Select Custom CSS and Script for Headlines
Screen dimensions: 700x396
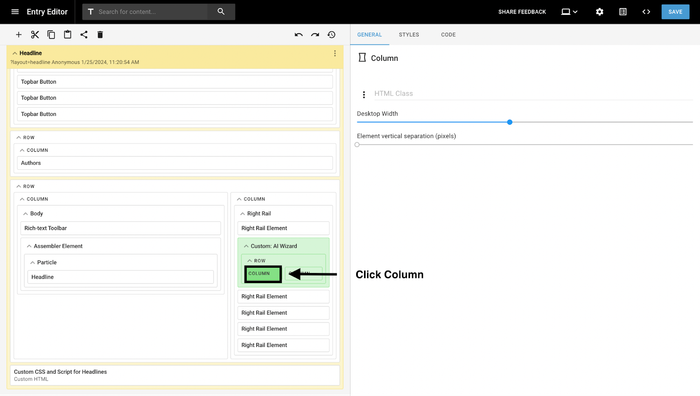175,375
